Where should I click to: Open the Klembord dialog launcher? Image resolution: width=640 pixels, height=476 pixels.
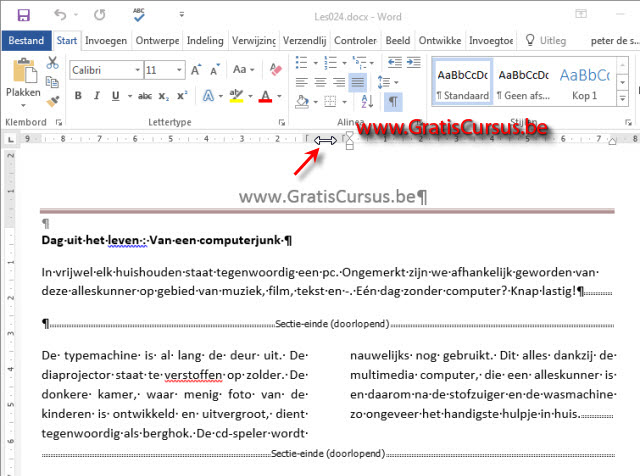coord(59,122)
